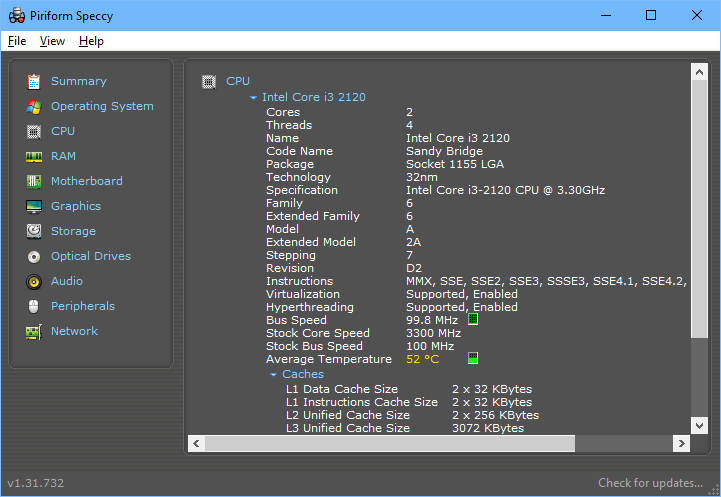721x497 pixels.
Task: Click the Instructions row value starting MMX
Action: [x=546, y=281]
